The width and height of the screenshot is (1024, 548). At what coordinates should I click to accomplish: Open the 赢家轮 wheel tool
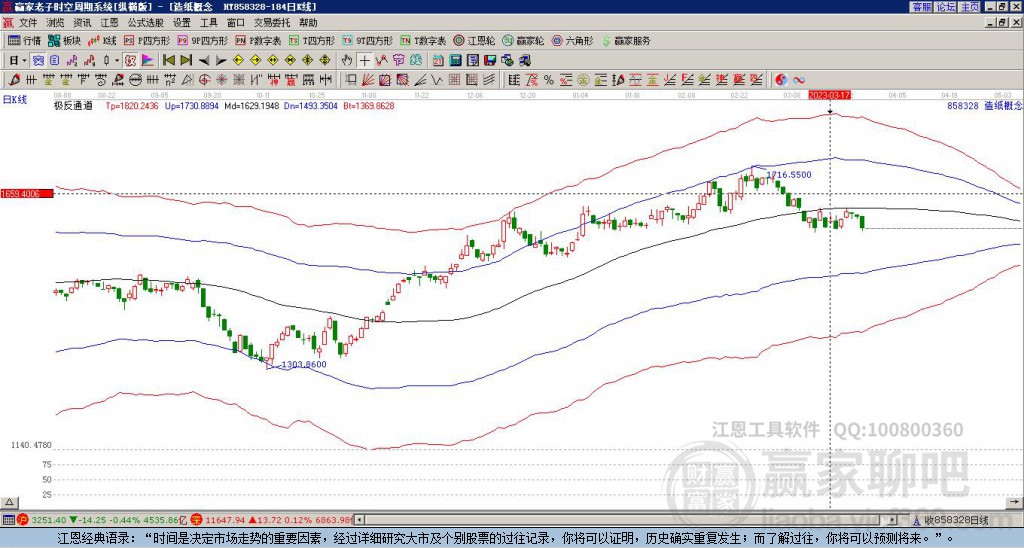(x=523, y=40)
